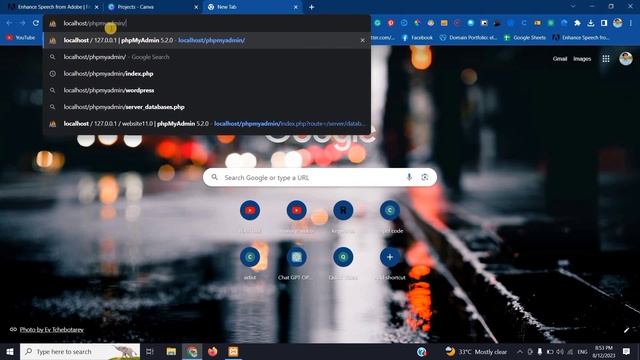Screen dimensions: 640x360
Task: Open the Windows Start menu
Action: (x=10, y=351)
